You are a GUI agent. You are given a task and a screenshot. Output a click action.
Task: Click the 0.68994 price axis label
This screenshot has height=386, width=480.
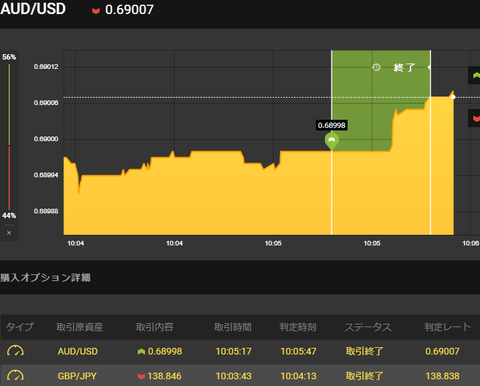coord(46,175)
